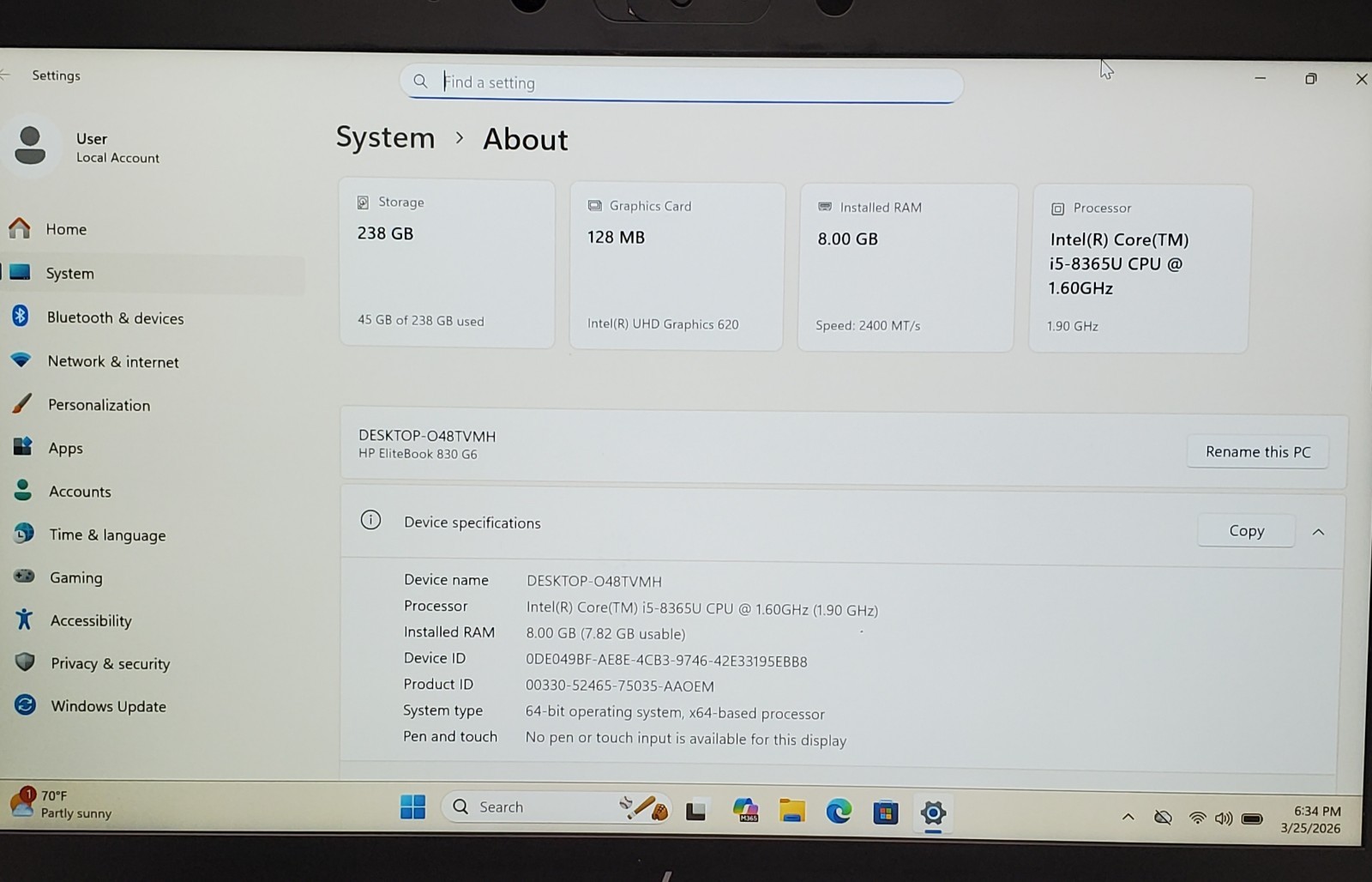Click the Windows Update sync icon
Screen dimensions: 1372x882
tap(26, 704)
